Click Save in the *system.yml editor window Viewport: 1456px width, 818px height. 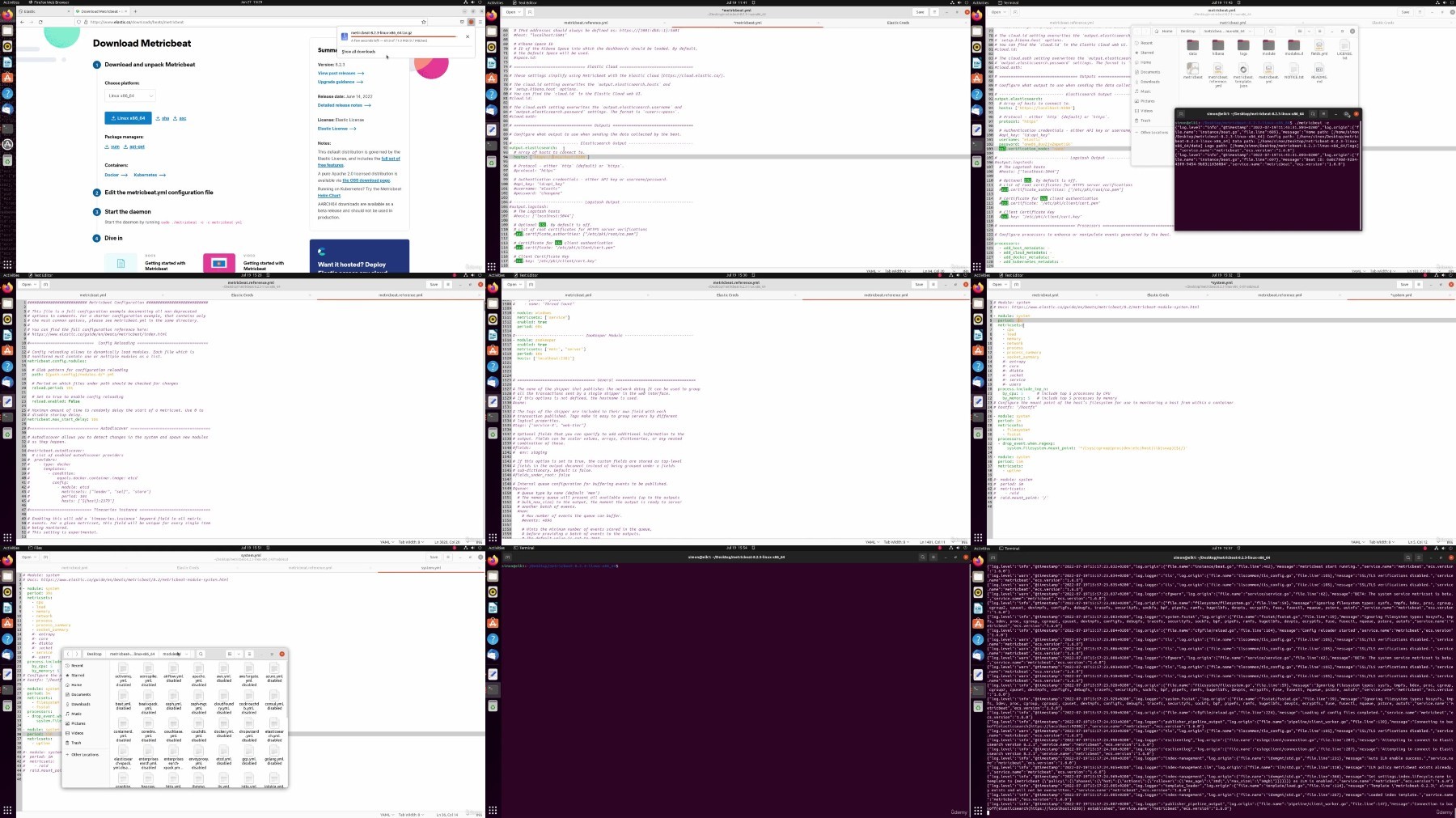click(1404, 284)
